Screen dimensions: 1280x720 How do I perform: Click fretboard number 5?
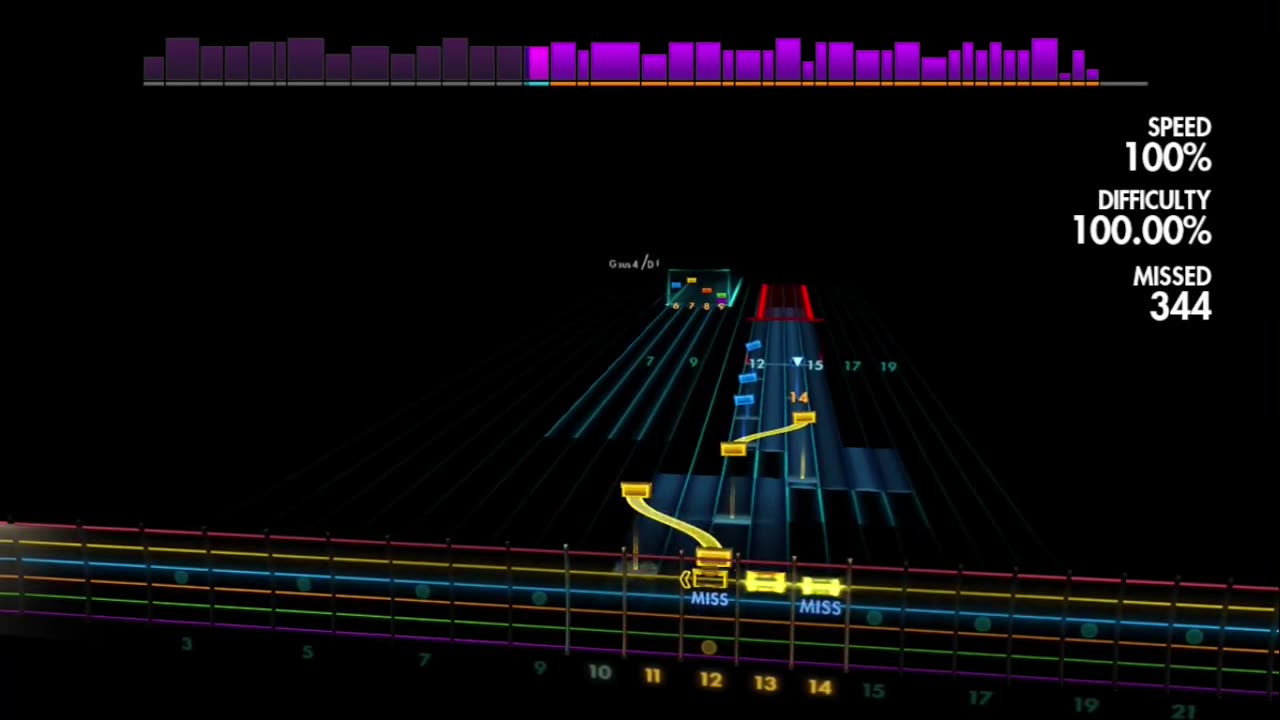307,652
